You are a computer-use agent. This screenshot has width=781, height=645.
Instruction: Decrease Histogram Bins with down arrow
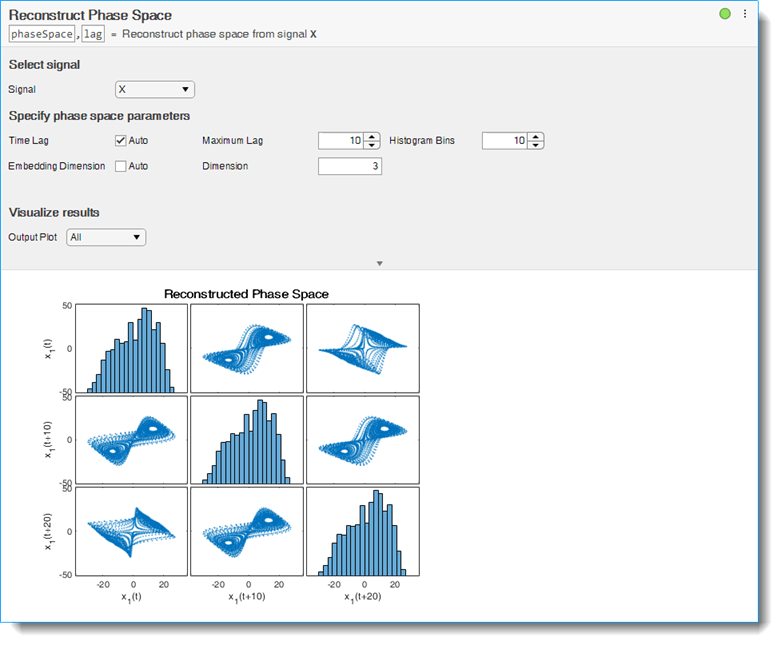coord(535,145)
